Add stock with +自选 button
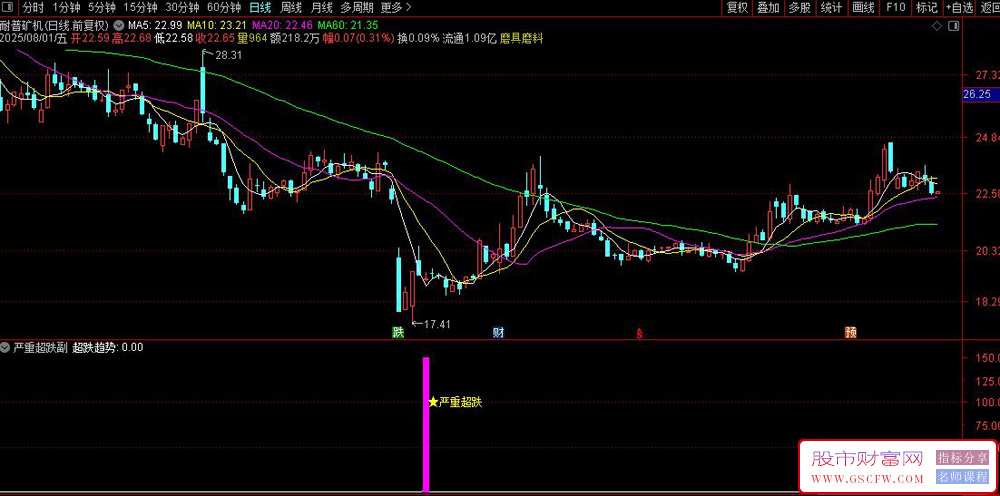The height and width of the screenshot is (496, 1000). [960, 8]
